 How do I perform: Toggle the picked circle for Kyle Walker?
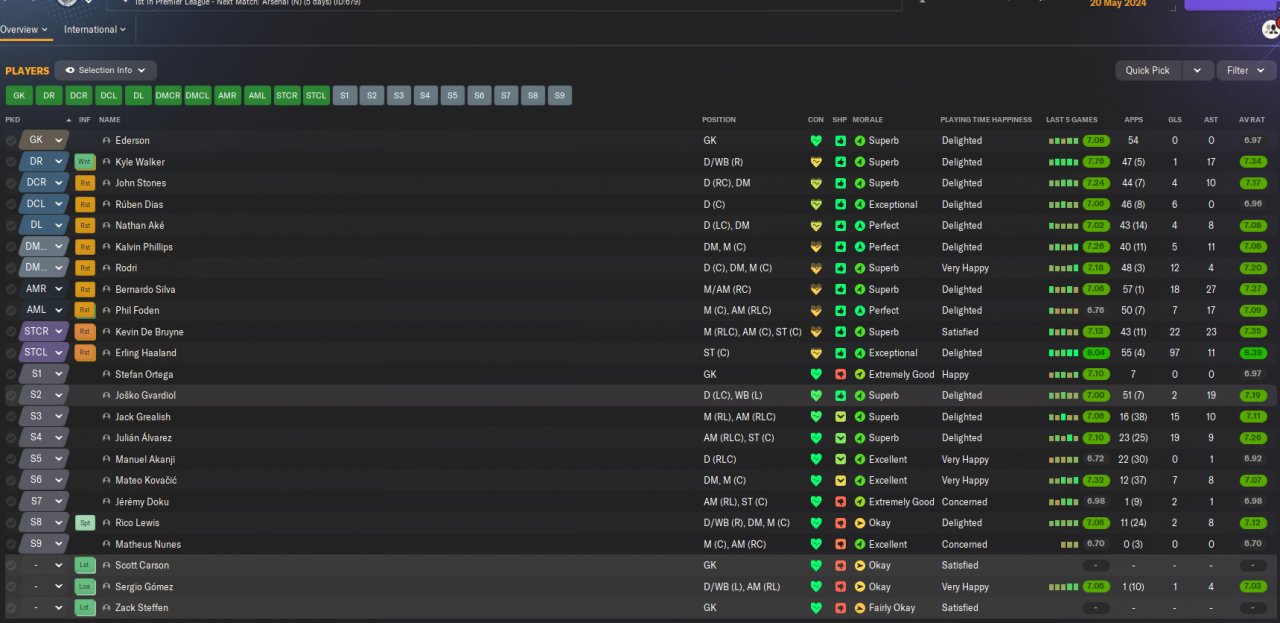pos(11,162)
